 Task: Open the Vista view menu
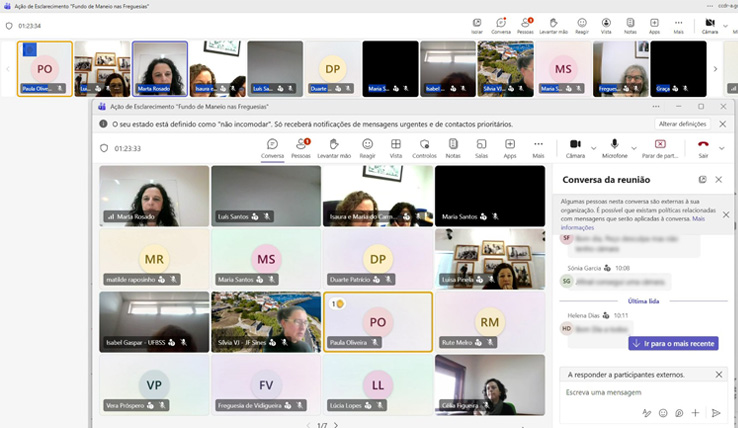point(396,148)
